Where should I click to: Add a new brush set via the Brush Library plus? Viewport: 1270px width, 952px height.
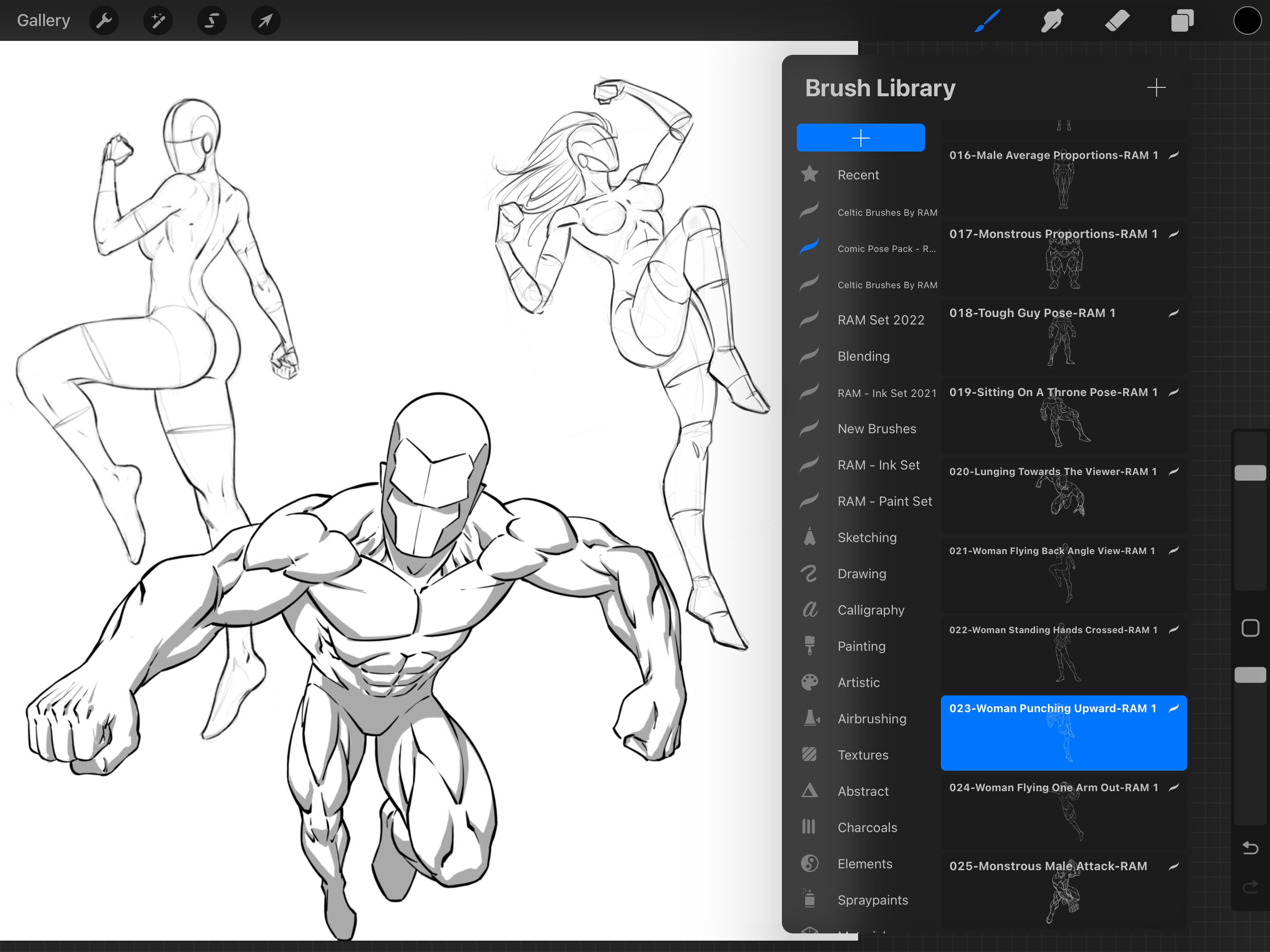[x=1157, y=87]
